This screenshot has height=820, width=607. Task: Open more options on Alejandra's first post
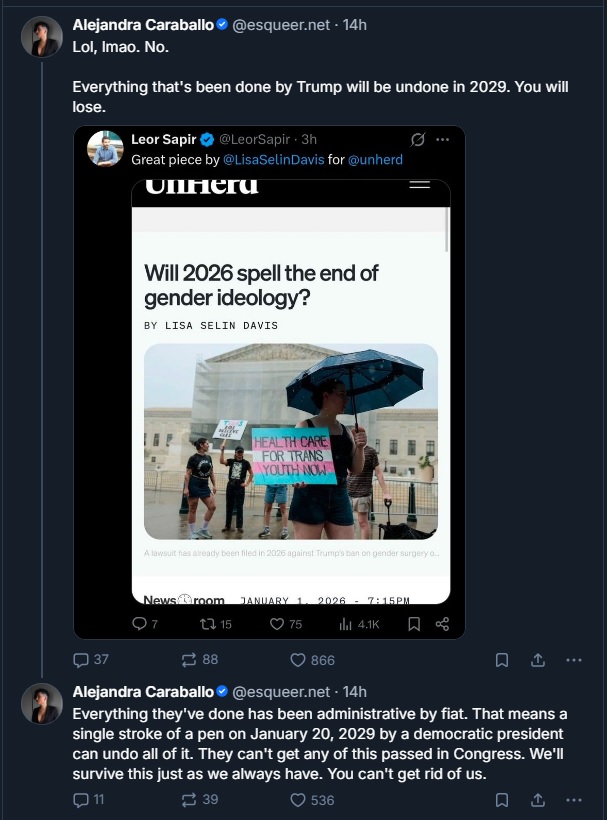tap(573, 660)
